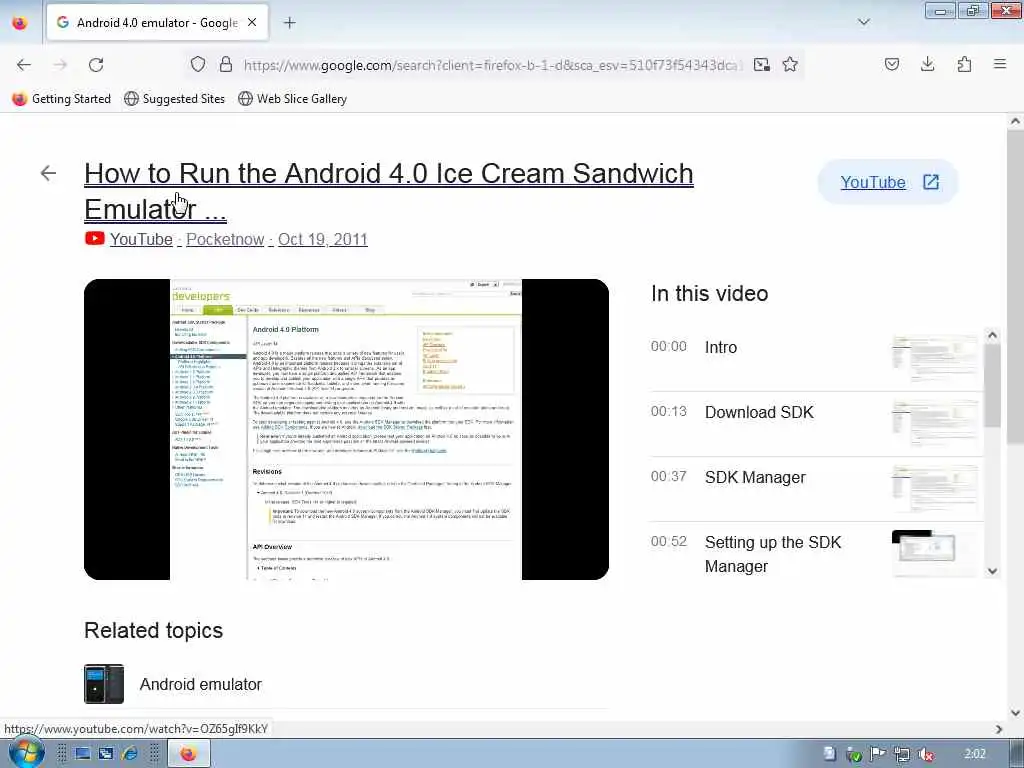Open the Windows Start menu orb
The height and width of the screenshot is (768, 1024).
[x=25, y=753]
